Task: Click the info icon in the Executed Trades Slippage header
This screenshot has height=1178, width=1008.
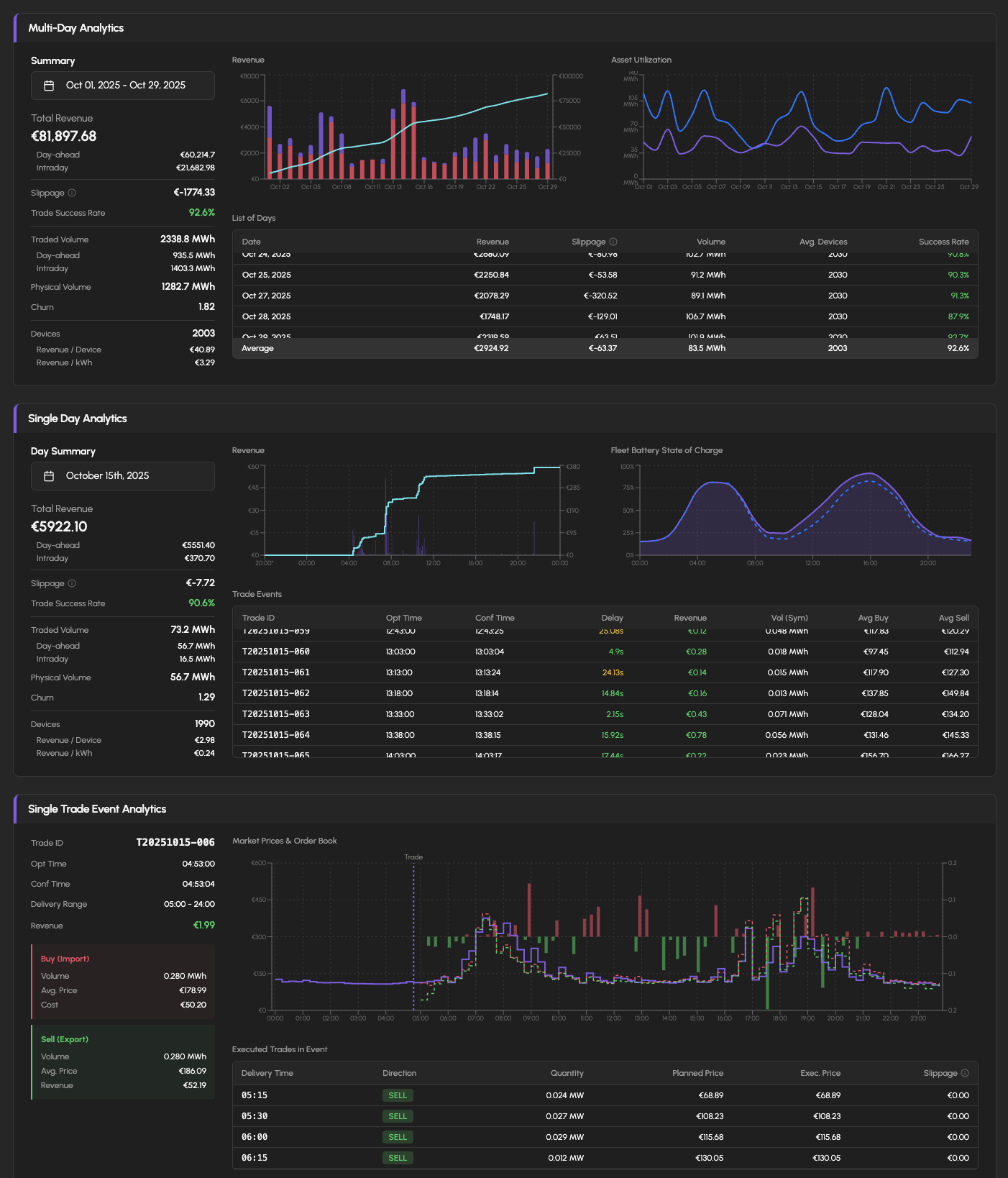Action: click(x=965, y=1073)
